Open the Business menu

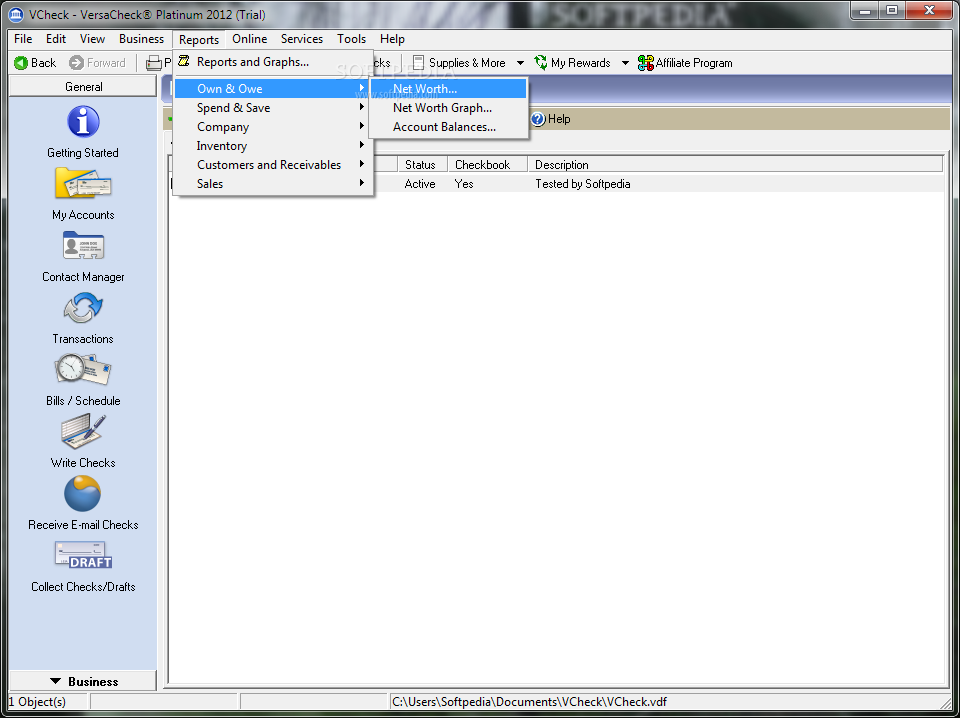(141, 39)
